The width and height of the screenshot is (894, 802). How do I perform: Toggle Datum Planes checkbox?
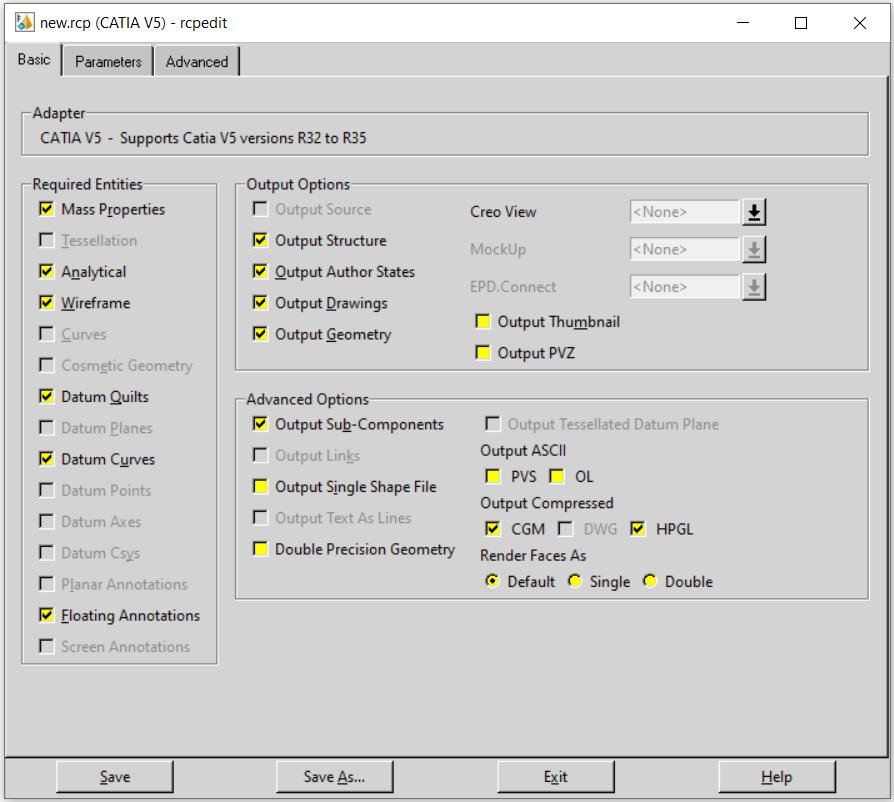(46, 428)
